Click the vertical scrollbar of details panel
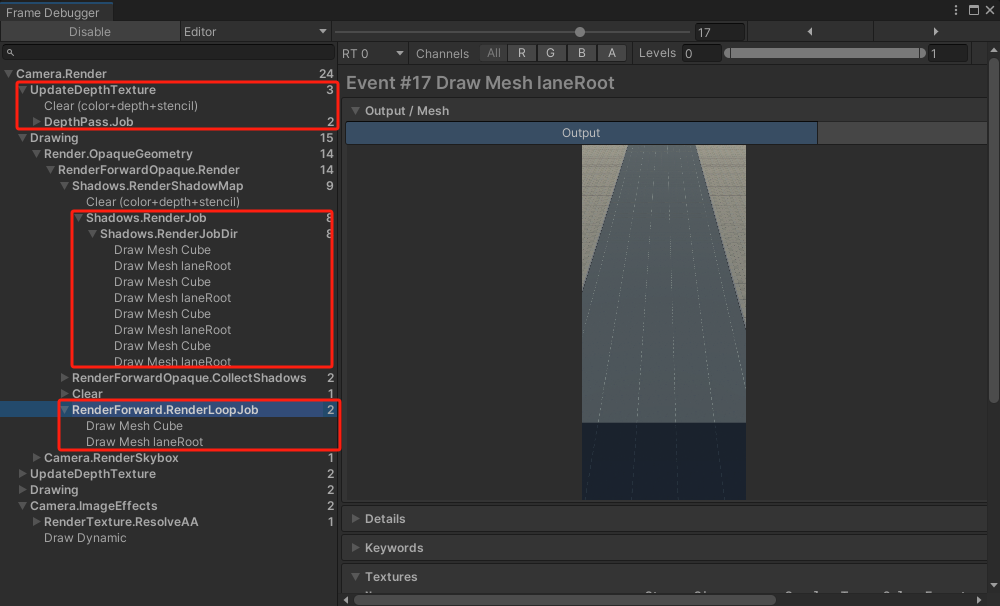 (x=994, y=230)
